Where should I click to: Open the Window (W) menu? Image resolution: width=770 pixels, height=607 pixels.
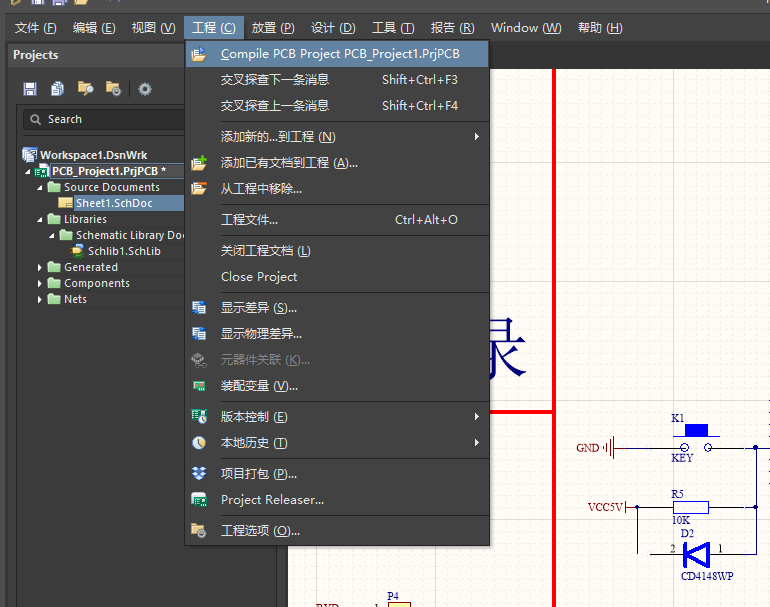point(526,28)
